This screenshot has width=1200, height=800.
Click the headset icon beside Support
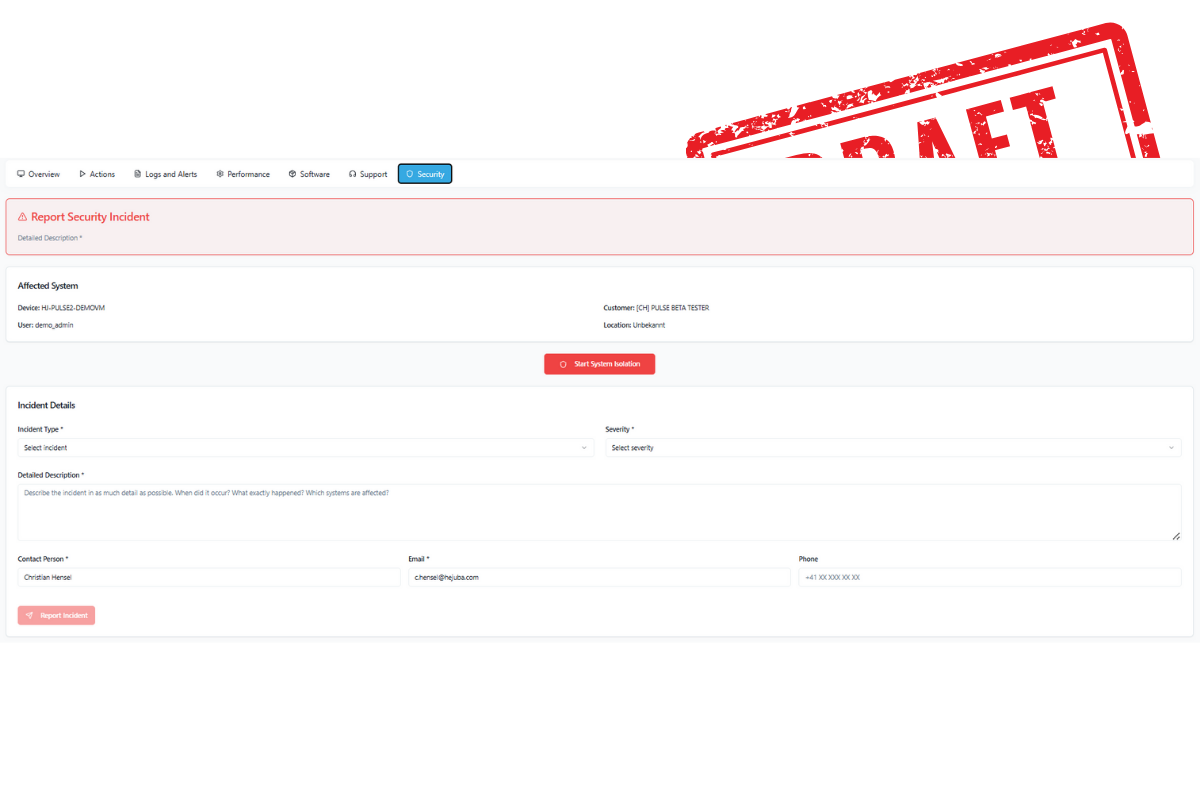coord(353,174)
